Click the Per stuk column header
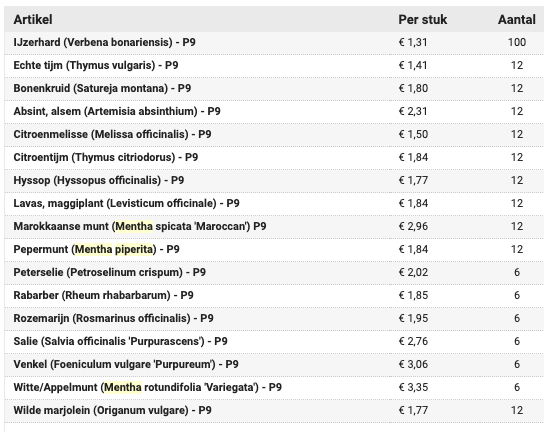544x432 pixels. pos(422,19)
